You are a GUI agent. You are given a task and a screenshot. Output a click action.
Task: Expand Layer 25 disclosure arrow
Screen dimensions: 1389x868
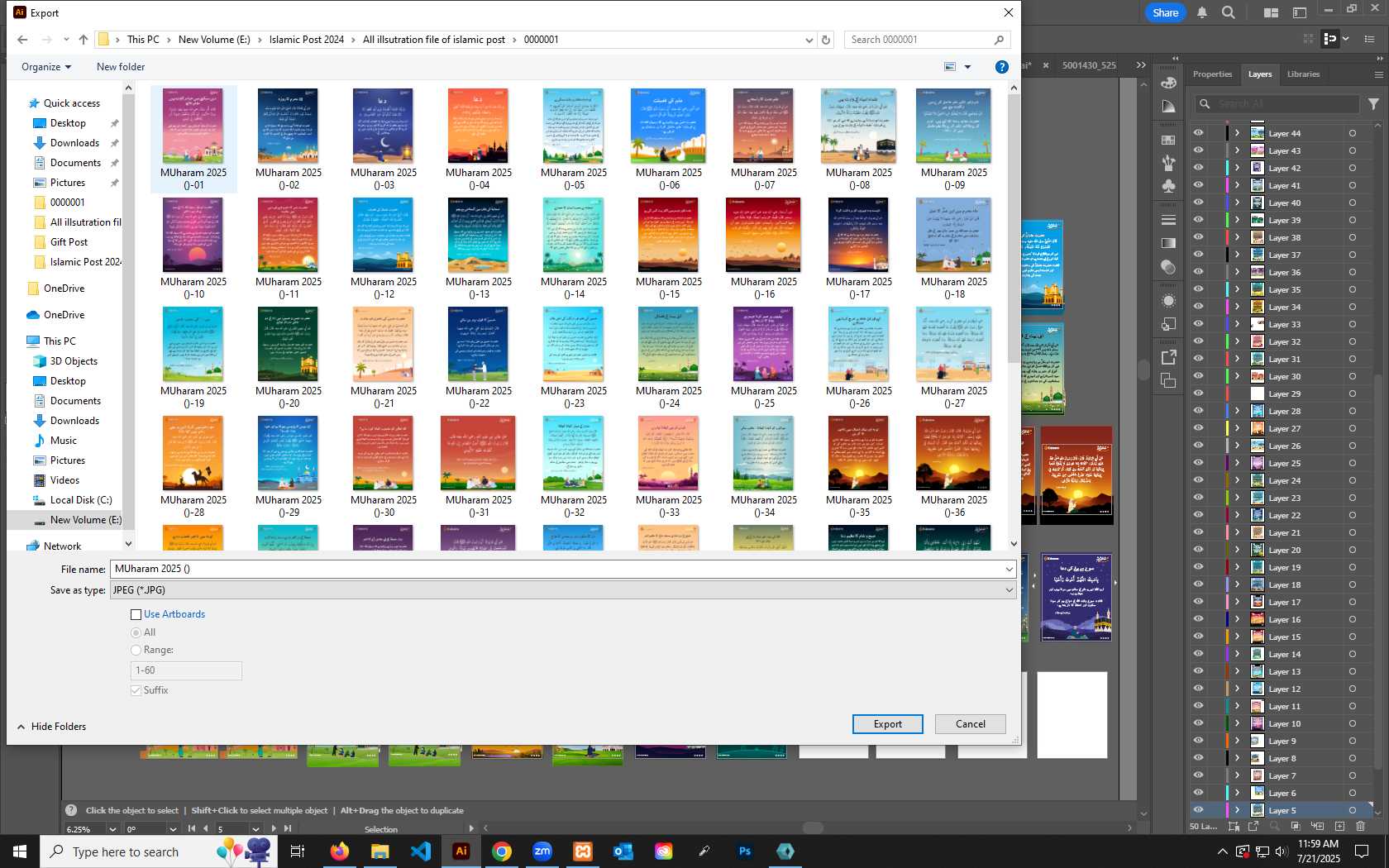tap(1237, 463)
